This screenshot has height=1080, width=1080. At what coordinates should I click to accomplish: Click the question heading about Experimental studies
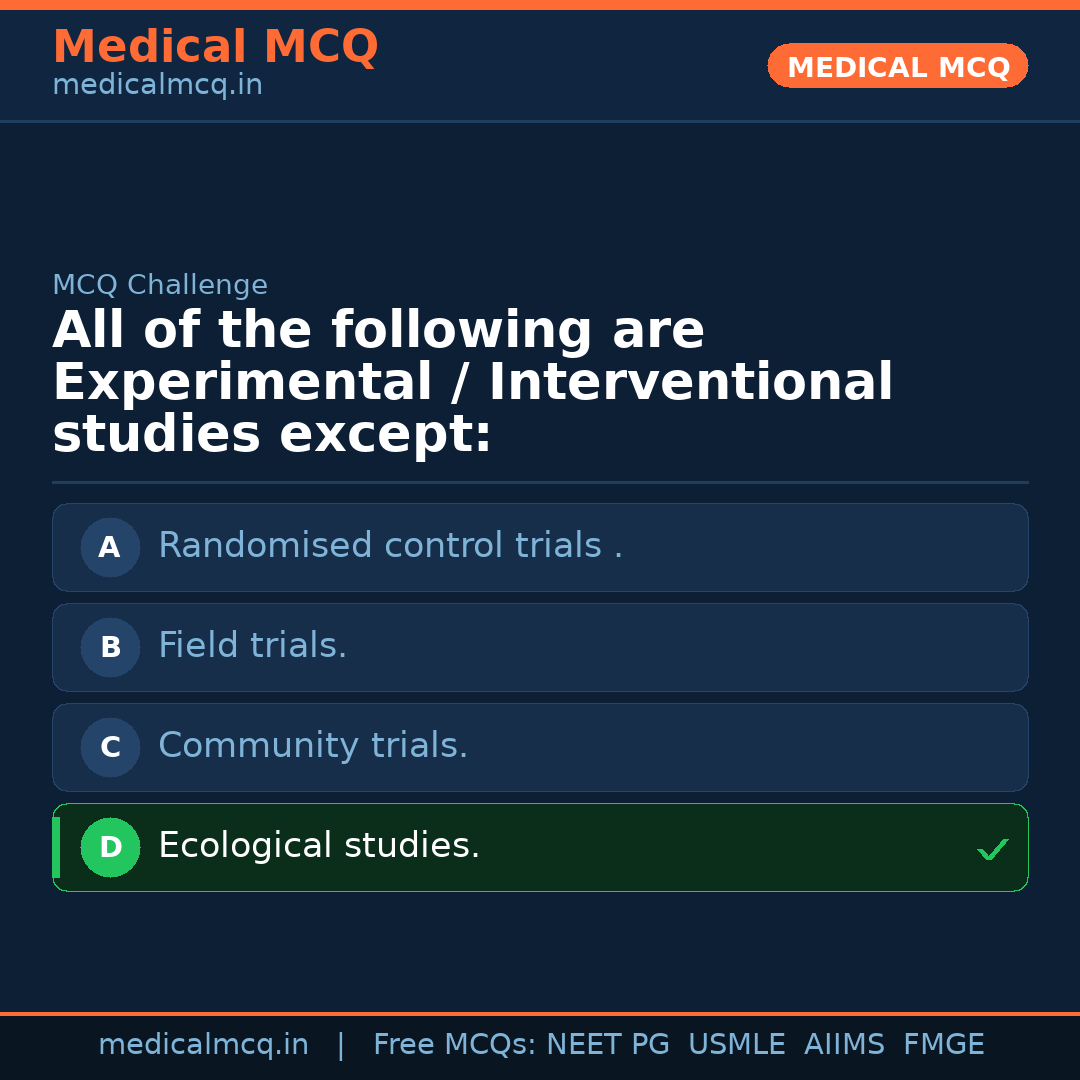472,383
